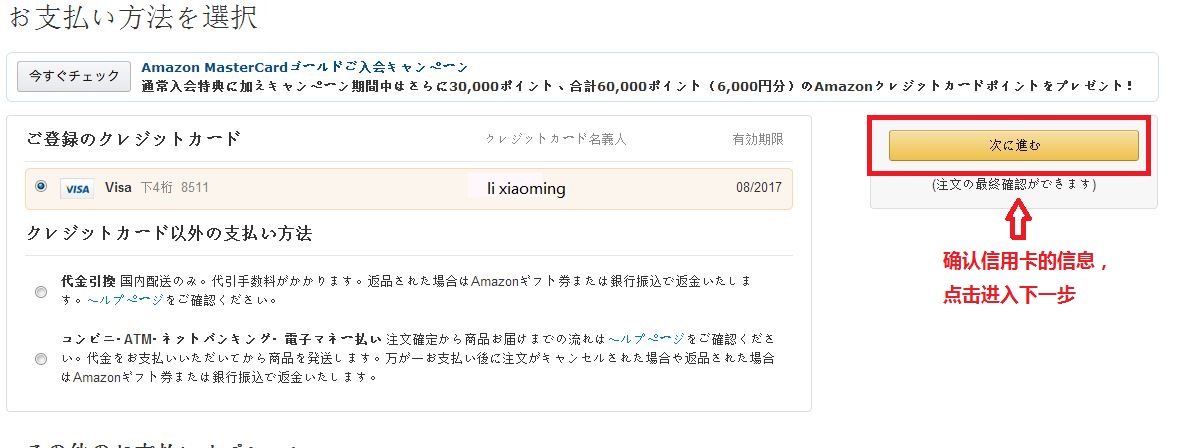Click the クレジットカード名義人 column header
The image size is (1187, 448).
556,139
